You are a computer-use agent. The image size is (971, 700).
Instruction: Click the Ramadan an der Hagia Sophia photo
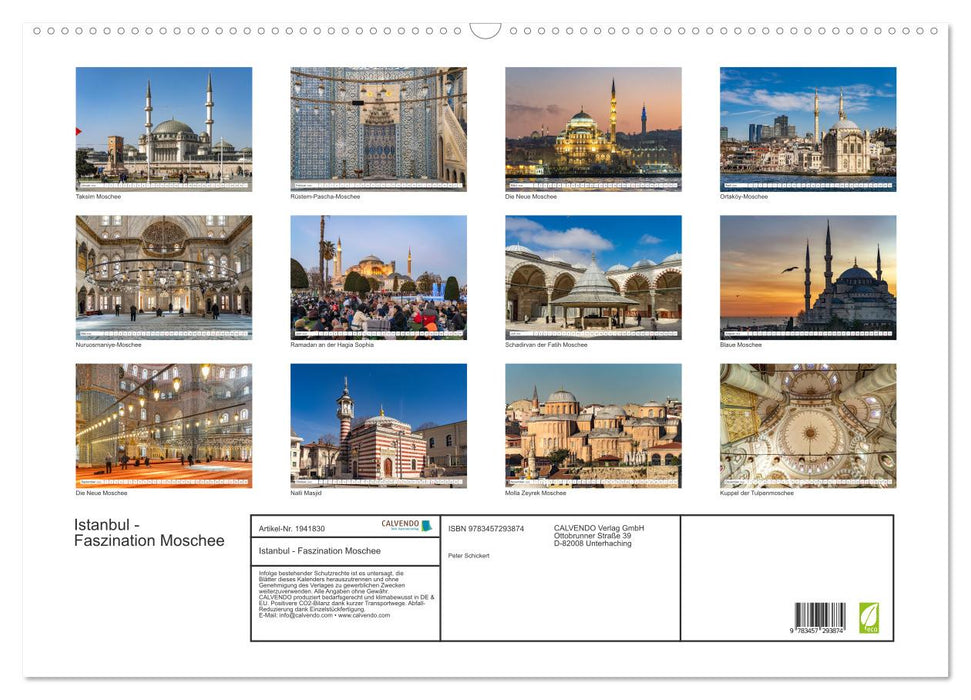tap(378, 275)
